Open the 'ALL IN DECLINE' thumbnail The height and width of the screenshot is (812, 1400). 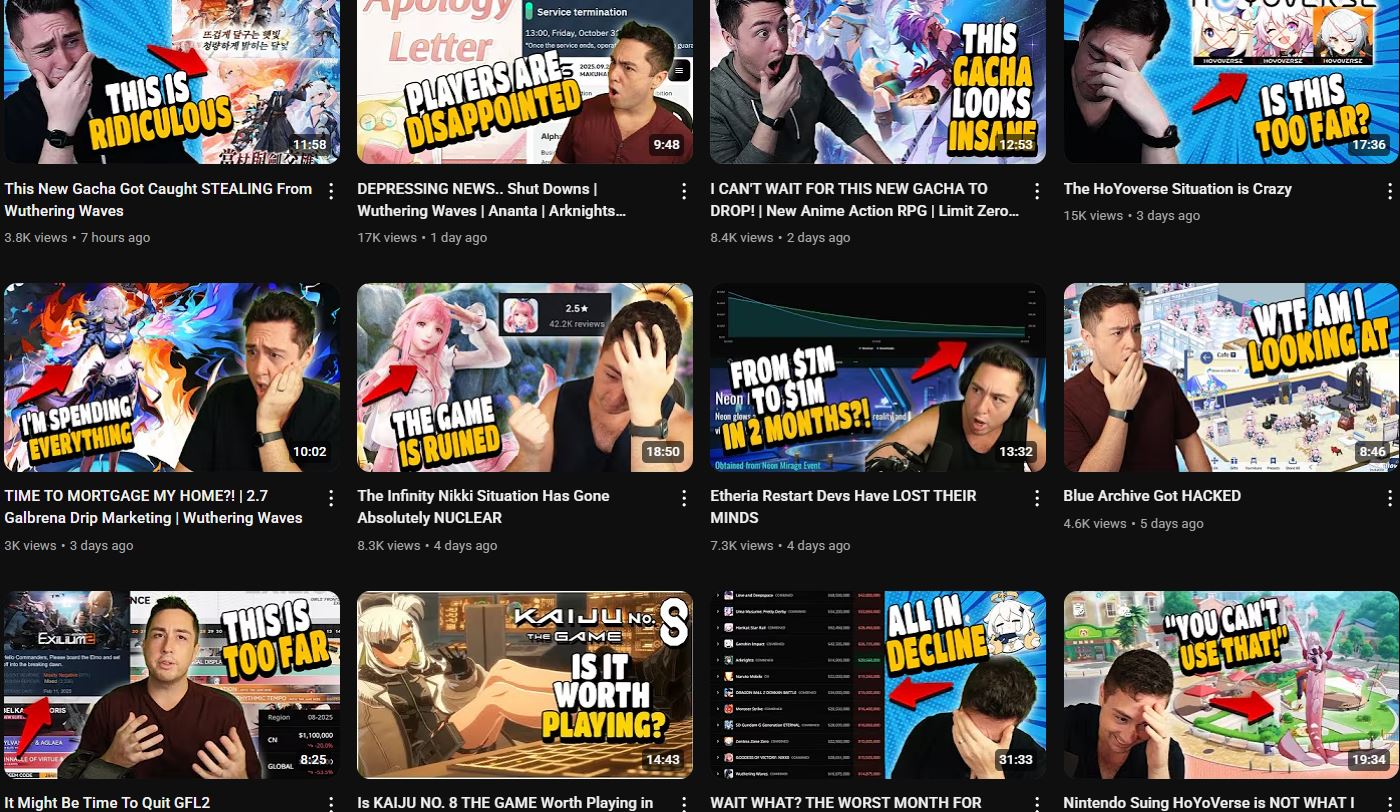pyautogui.click(x=878, y=685)
